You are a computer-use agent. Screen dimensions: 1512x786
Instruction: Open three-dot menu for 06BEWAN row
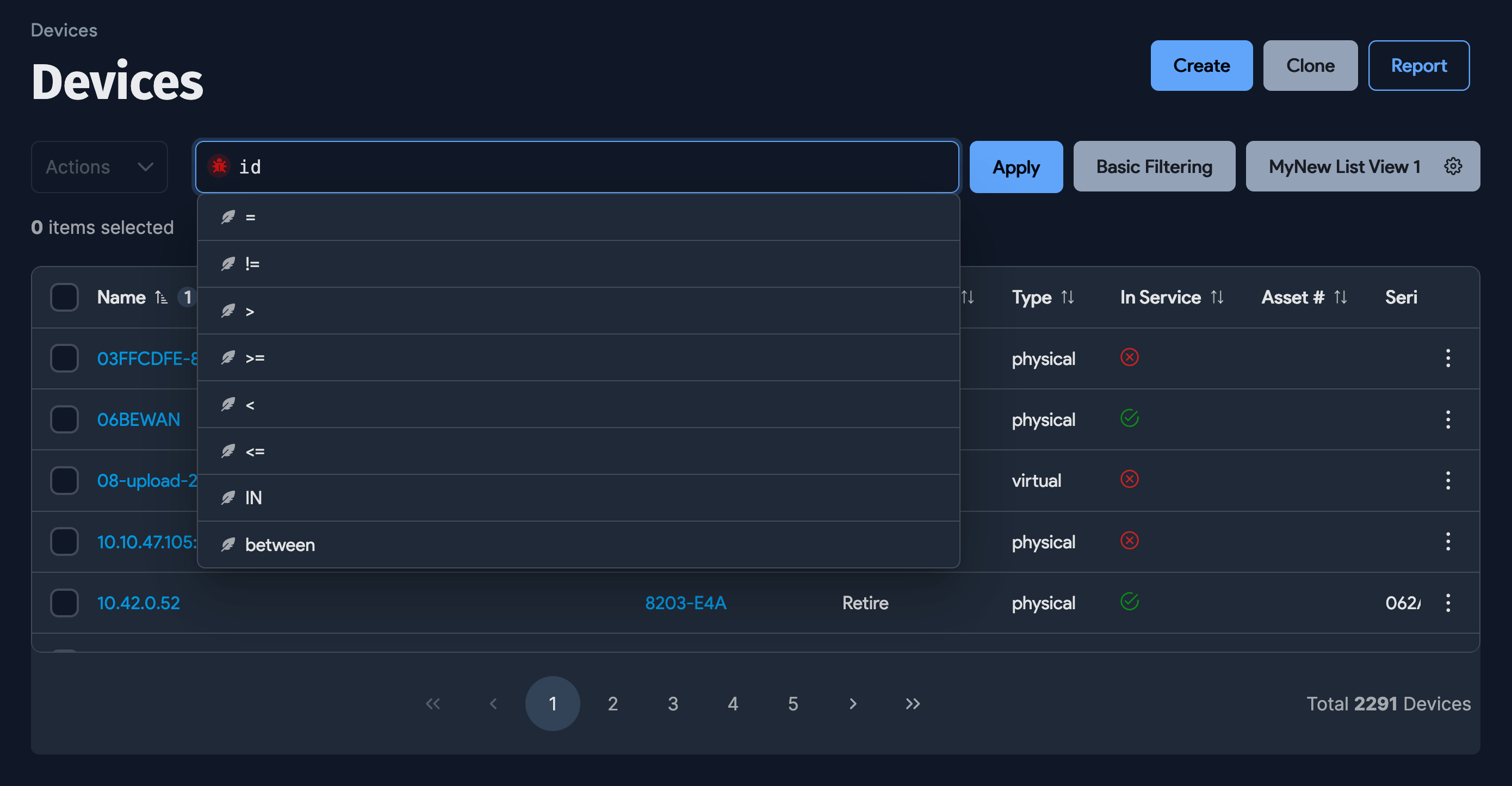click(1447, 420)
